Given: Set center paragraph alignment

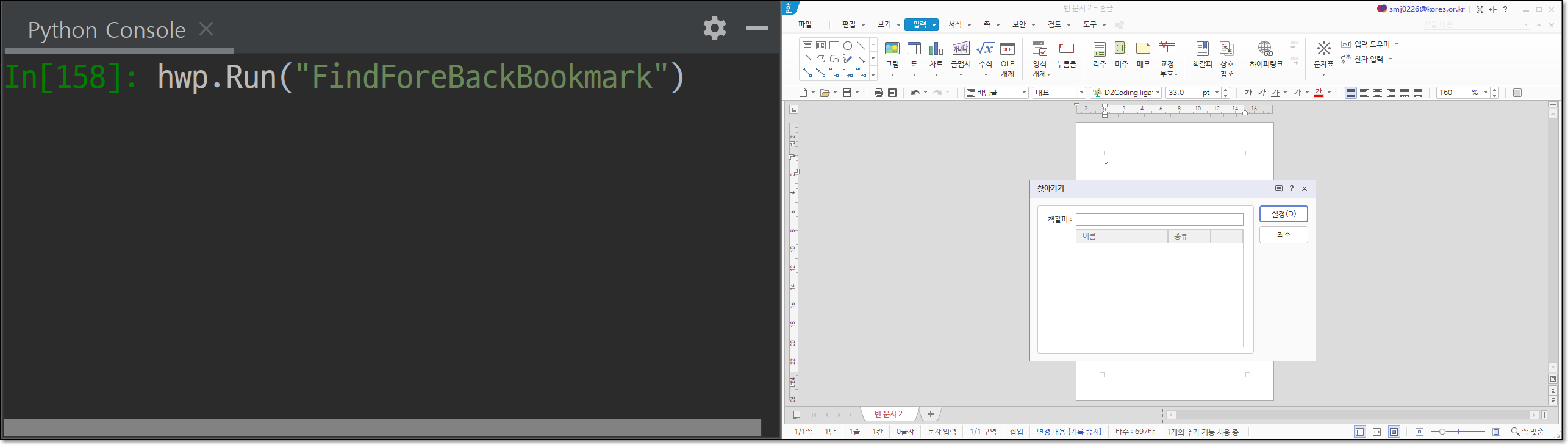Looking at the screenshot, I should click(1377, 93).
